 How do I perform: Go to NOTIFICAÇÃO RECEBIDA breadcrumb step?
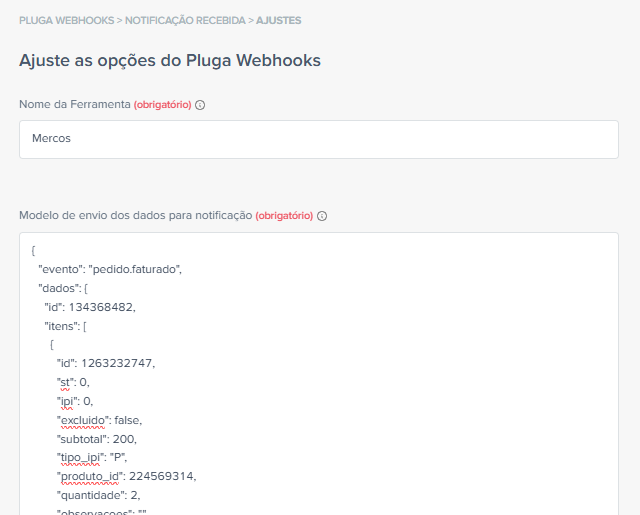185,20
